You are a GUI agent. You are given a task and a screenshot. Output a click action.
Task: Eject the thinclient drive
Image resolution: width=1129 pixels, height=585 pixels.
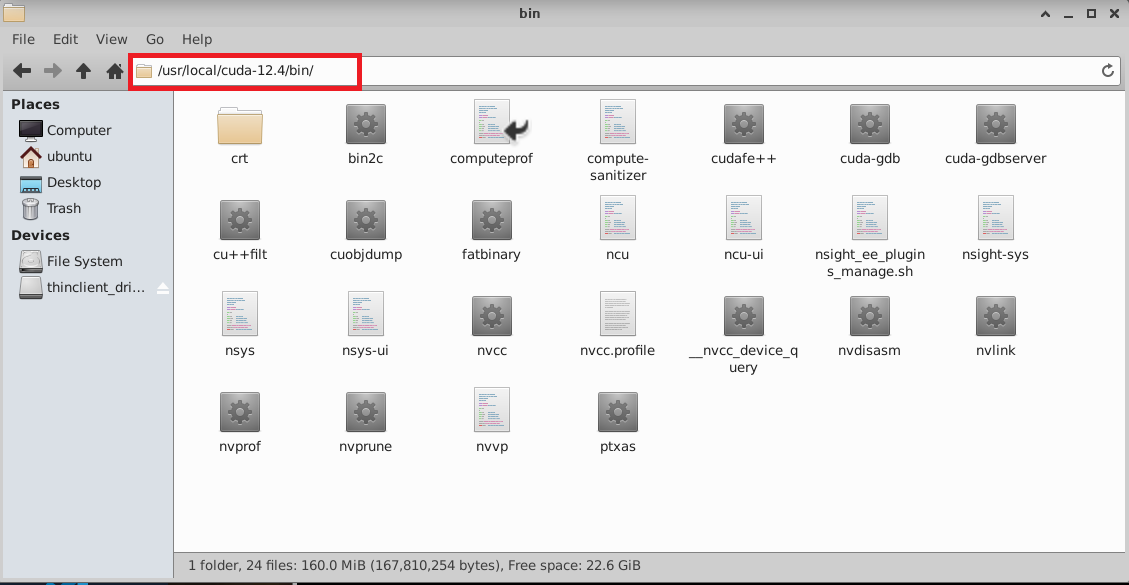point(163,288)
